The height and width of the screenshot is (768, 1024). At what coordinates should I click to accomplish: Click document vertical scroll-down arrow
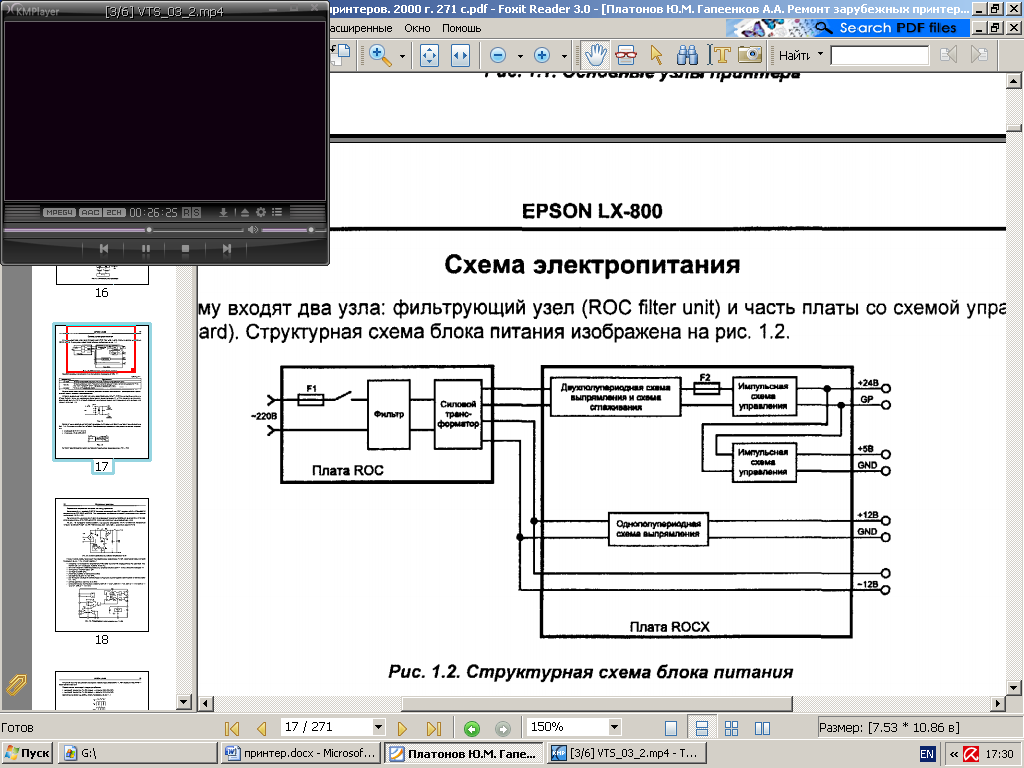pos(1014,687)
